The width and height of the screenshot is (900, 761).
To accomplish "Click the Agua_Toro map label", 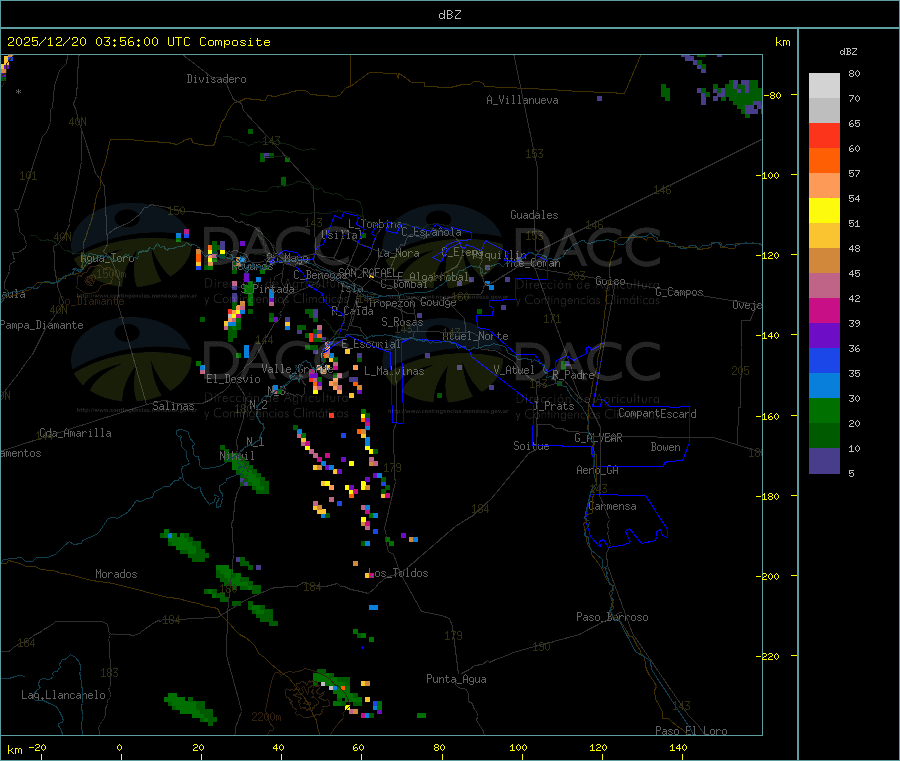I will (x=107, y=258).
